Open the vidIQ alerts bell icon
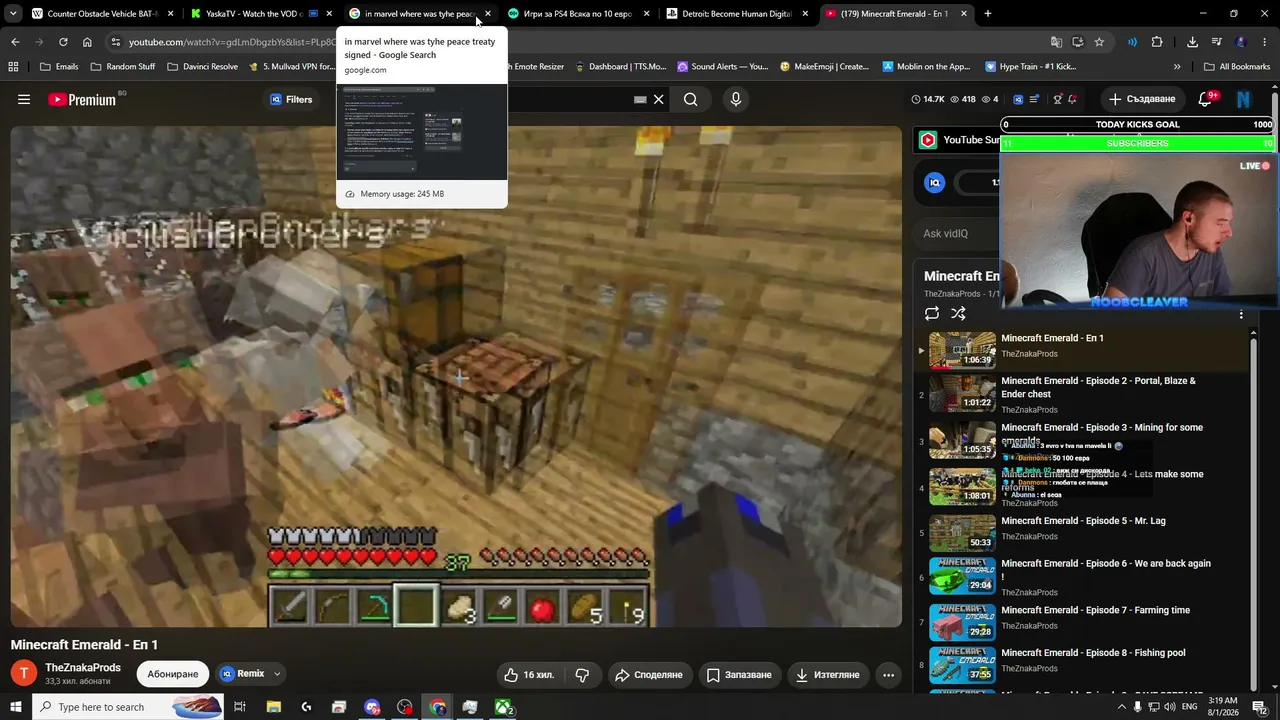This screenshot has width=1280, height=720. point(1073,99)
